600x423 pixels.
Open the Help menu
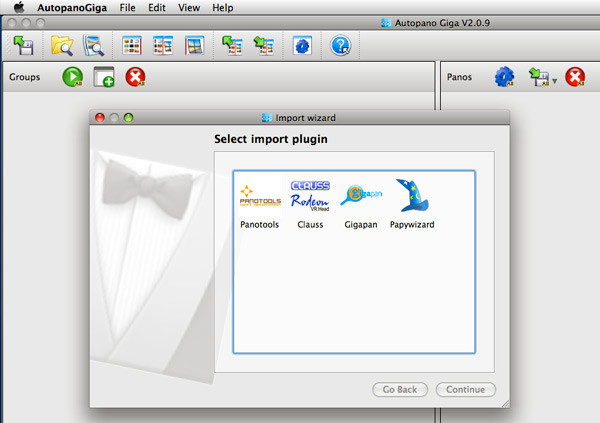point(223,8)
